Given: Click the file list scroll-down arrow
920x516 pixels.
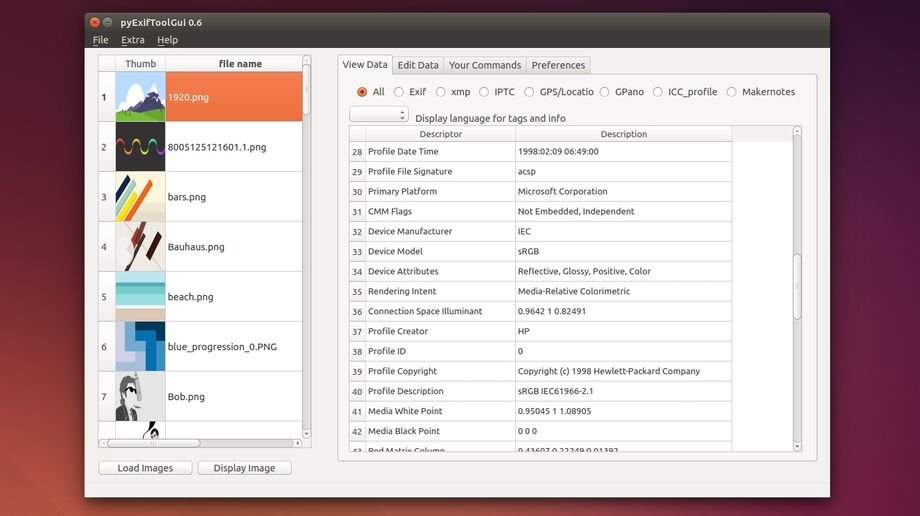Looking at the screenshot, I should click(x=306, y=433).
